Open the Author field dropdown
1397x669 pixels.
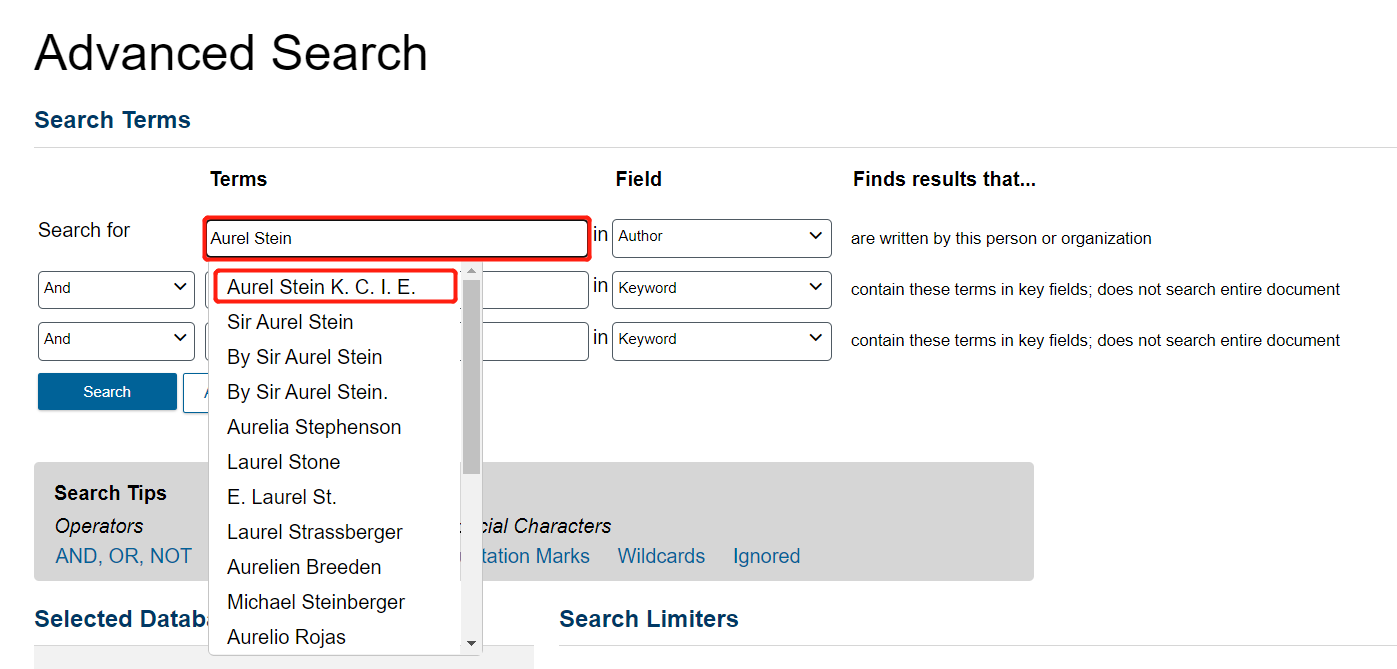(x=720, y=237)
